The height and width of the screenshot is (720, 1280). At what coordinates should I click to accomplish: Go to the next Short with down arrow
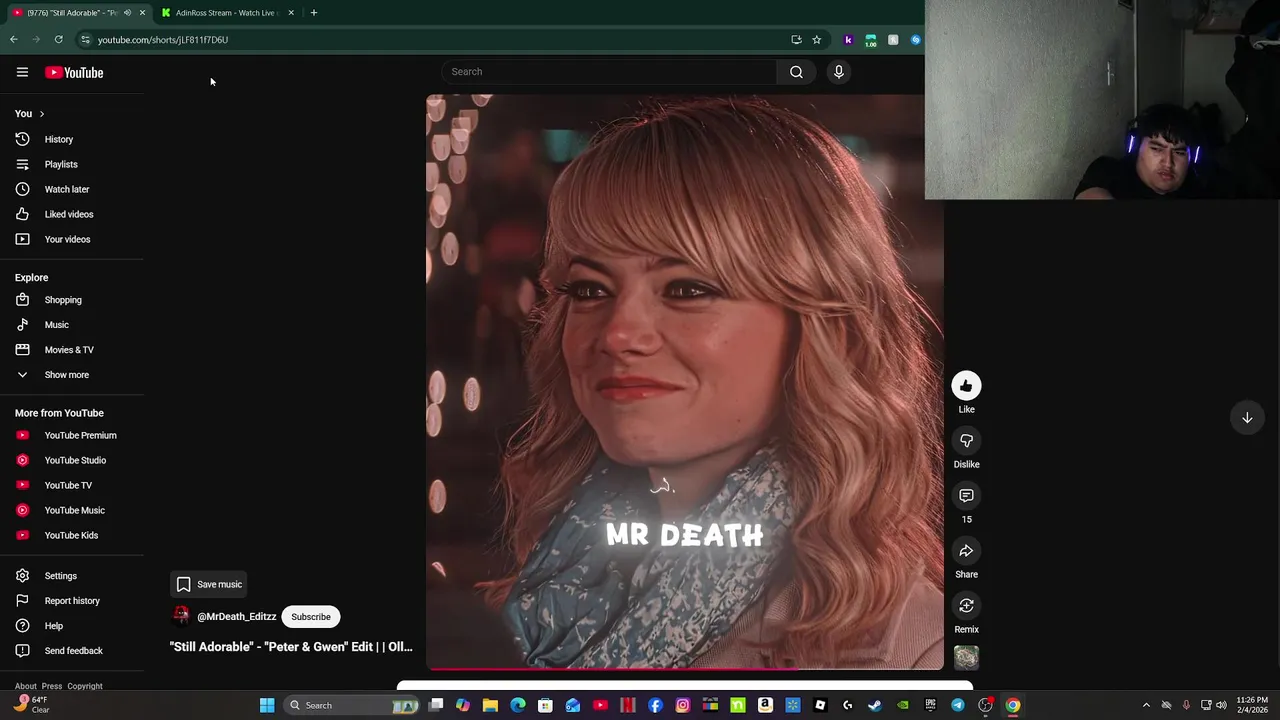tap(1247, 418)
